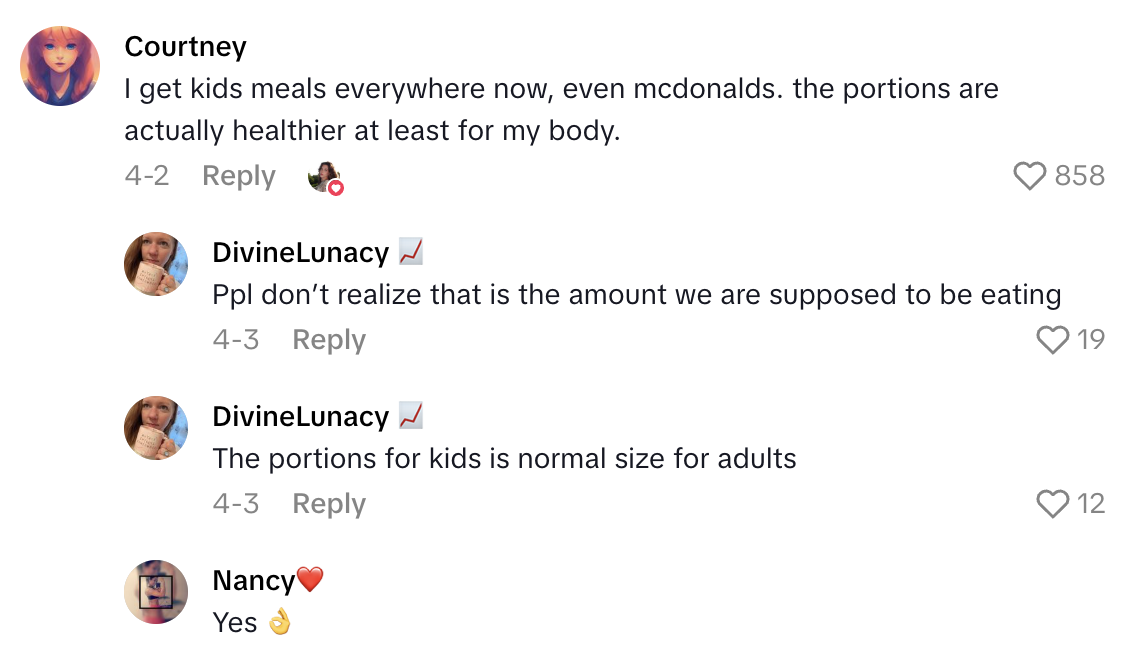Select the 858 like count on Courtney's comment
The height and width of the screenshot is (652, 1146).
(x=1081, y=175)
